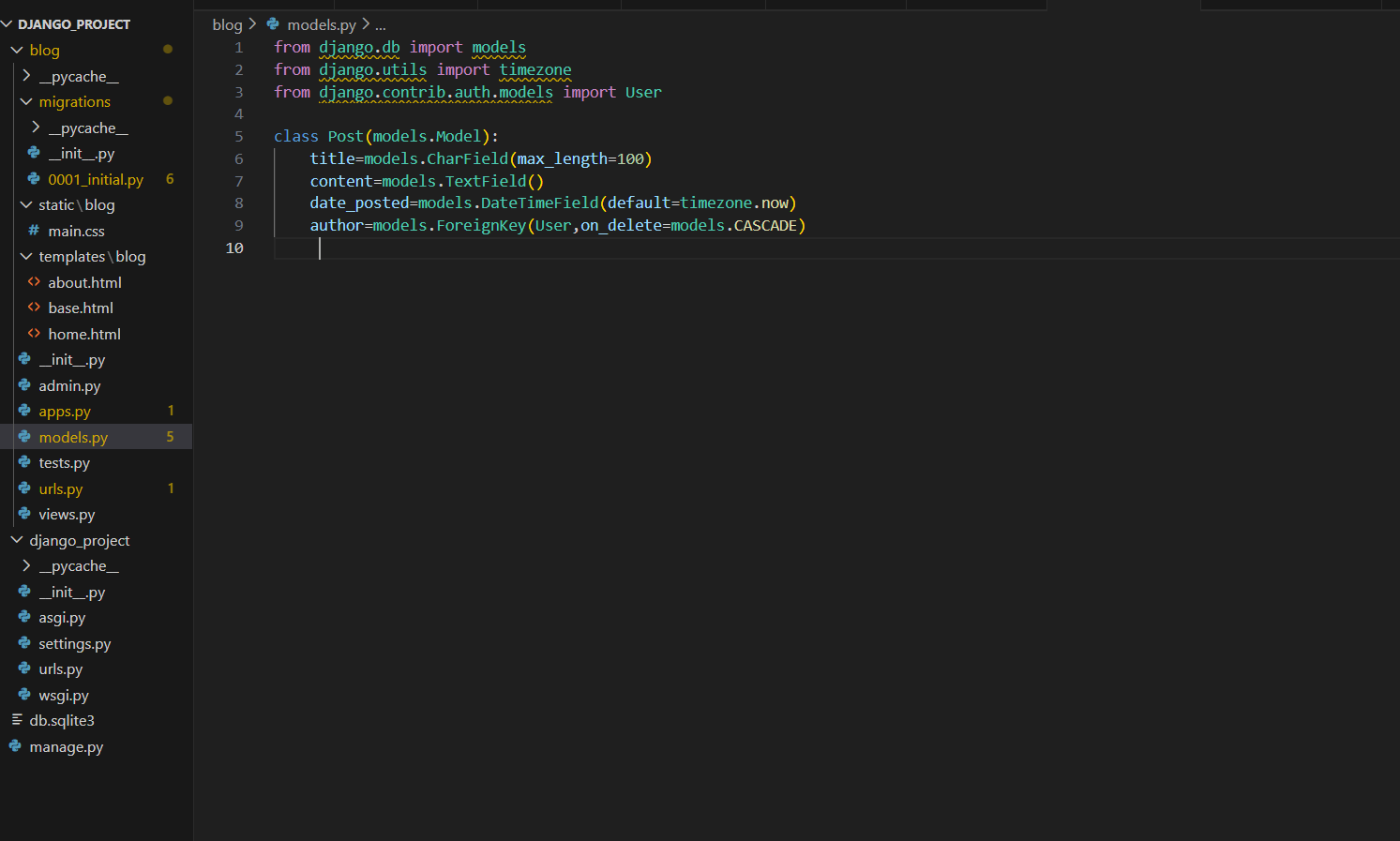Open the ellipsis breadcrumb symbol picker
This screenshot has height=841, width=1400.
pyautogui.click(x=380, y=25)
